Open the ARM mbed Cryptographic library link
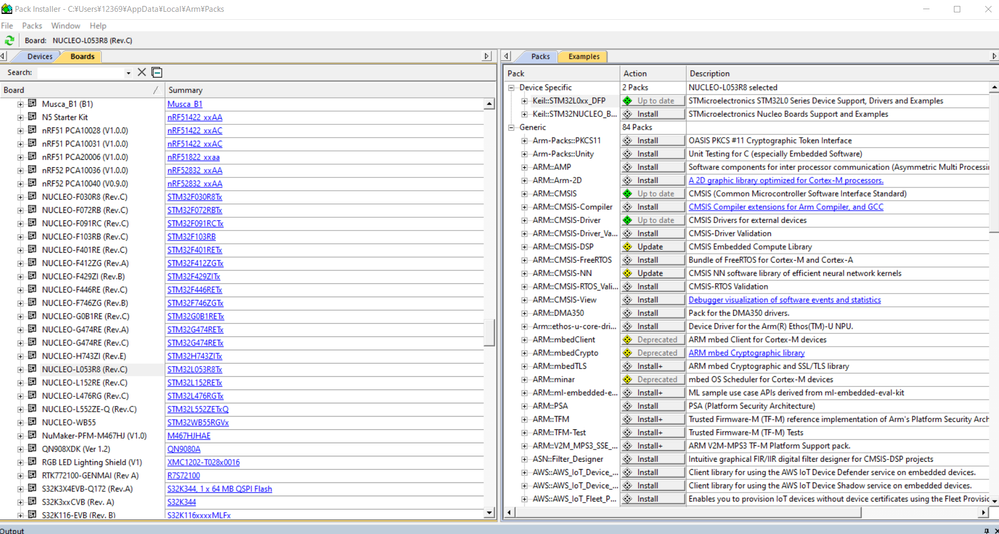 (x=747, y=353)
